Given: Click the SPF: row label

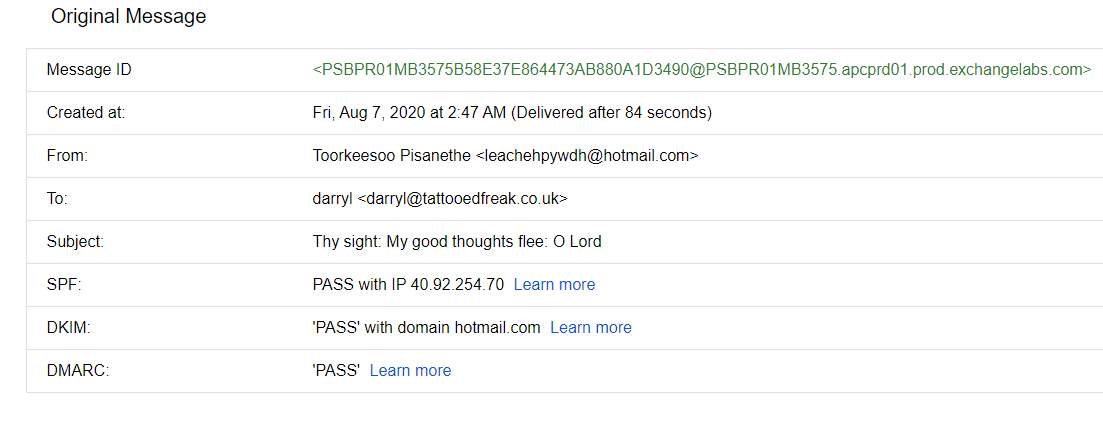Looking at the screenshot, I should (63, 285).
